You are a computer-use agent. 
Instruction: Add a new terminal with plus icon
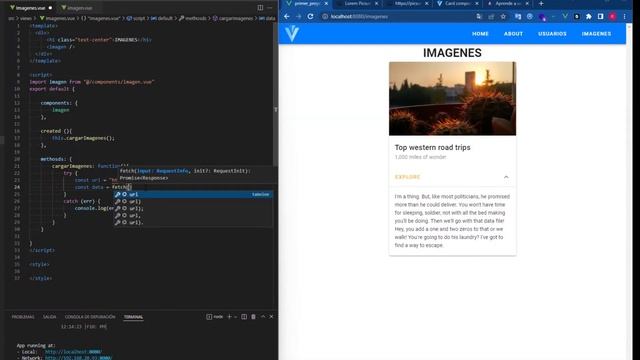[x=229, y=317]
